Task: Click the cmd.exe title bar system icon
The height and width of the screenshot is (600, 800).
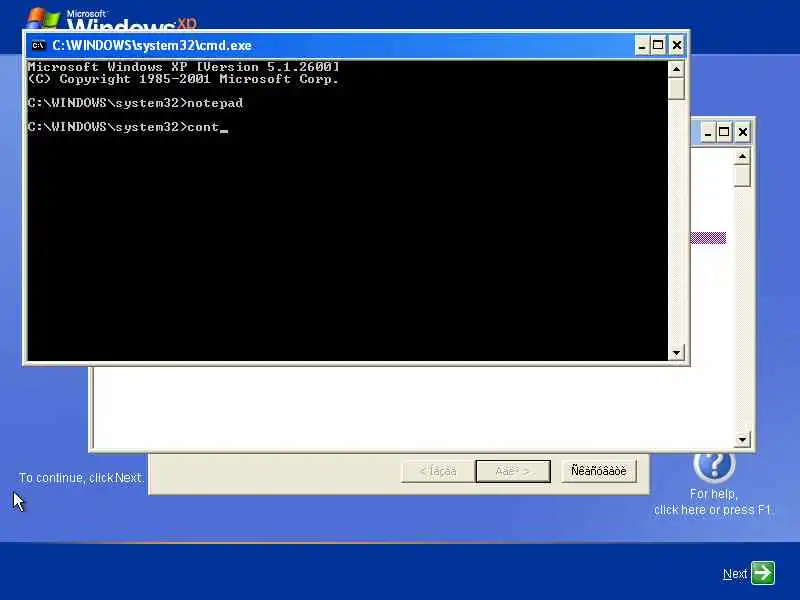Action: tap(38, 45)
